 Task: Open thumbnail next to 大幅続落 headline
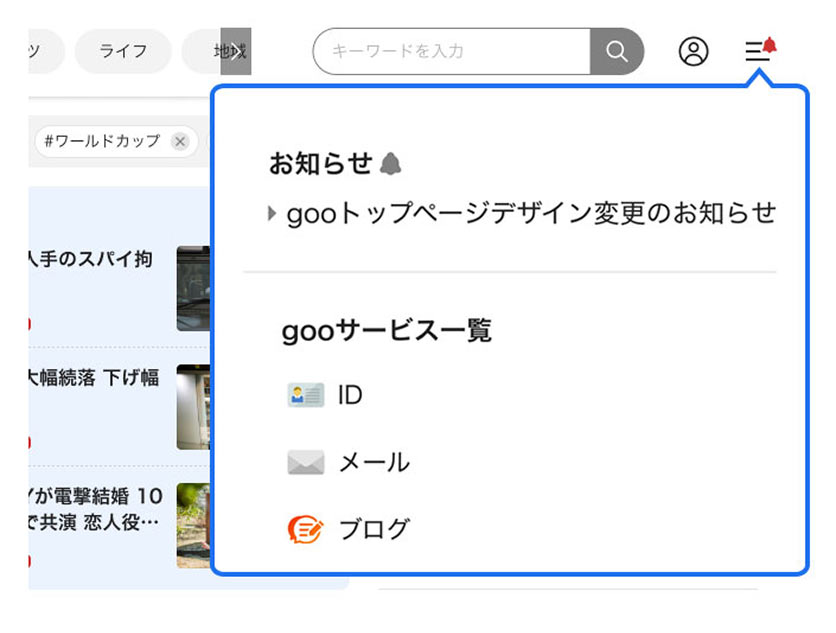point(194,407)
